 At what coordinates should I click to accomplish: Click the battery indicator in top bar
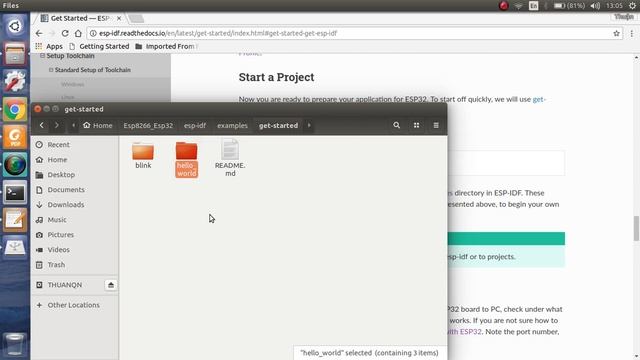point(569,6)
